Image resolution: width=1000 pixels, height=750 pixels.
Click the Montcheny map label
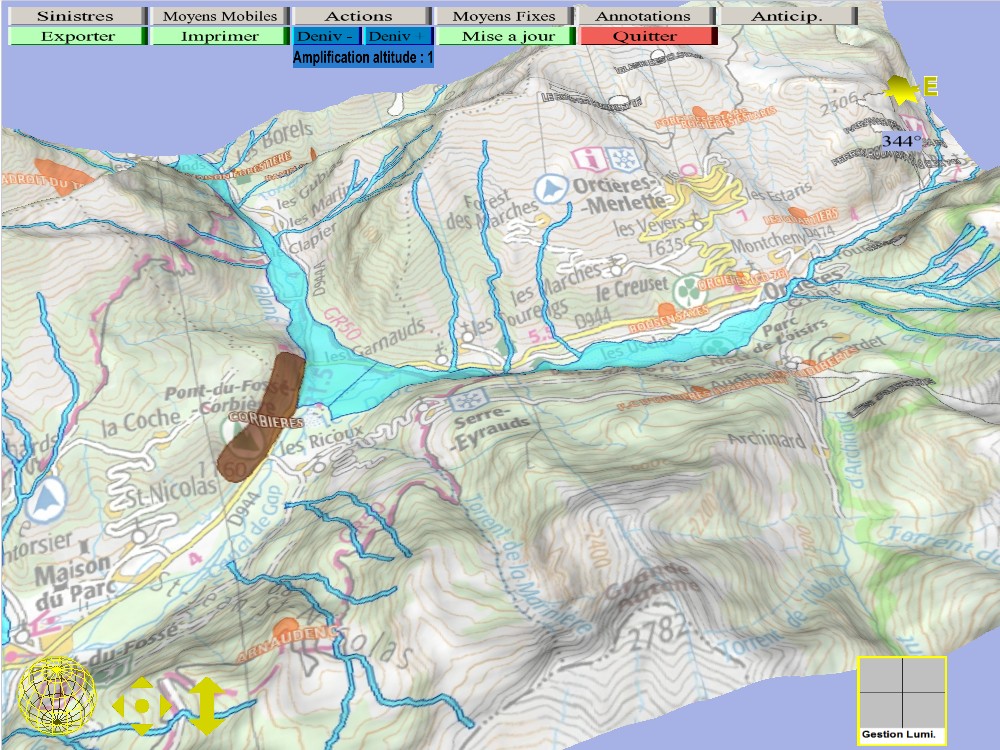(770, 242)
